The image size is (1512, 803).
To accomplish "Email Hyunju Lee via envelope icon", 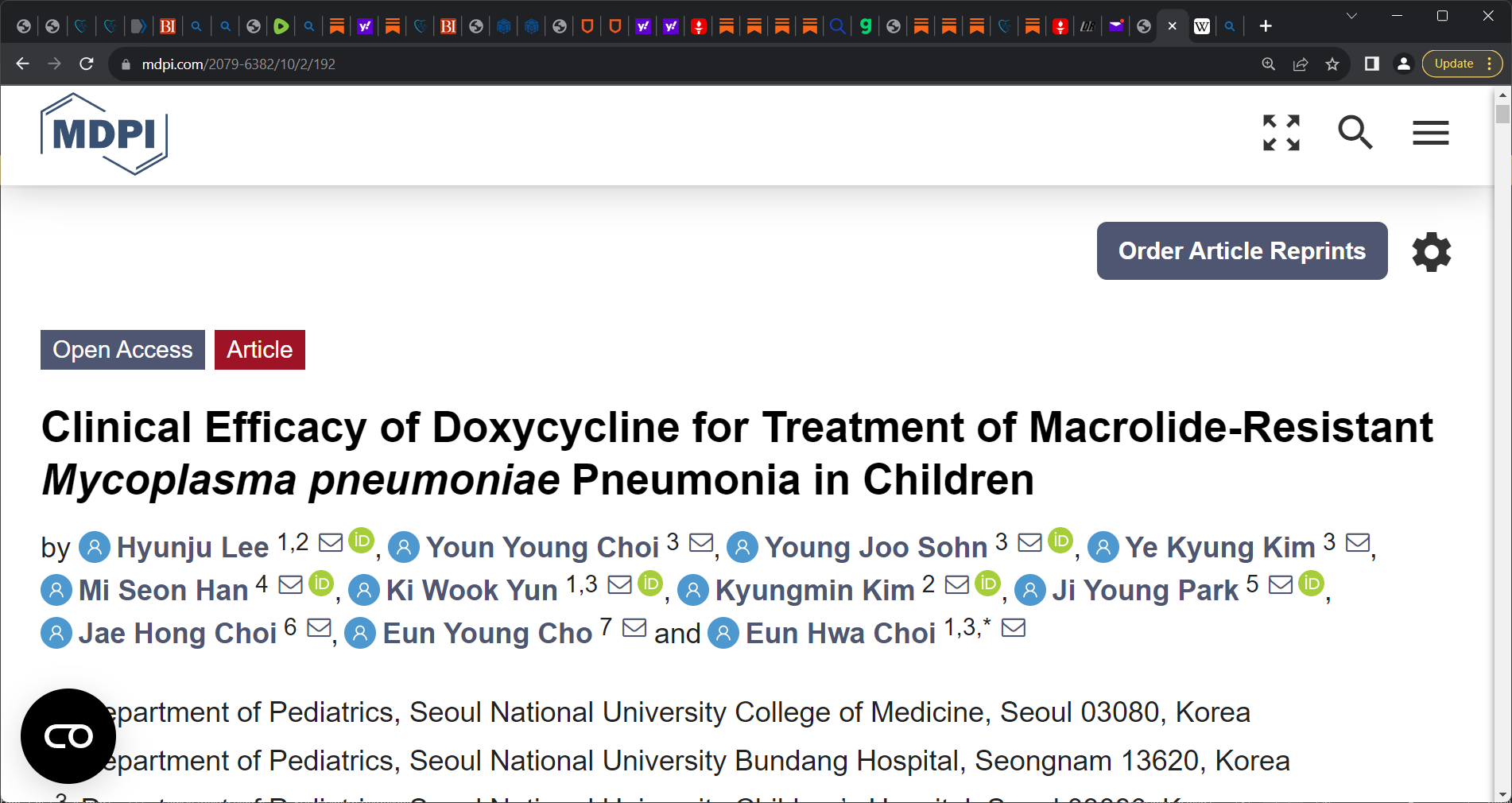I will pos(328,543).
